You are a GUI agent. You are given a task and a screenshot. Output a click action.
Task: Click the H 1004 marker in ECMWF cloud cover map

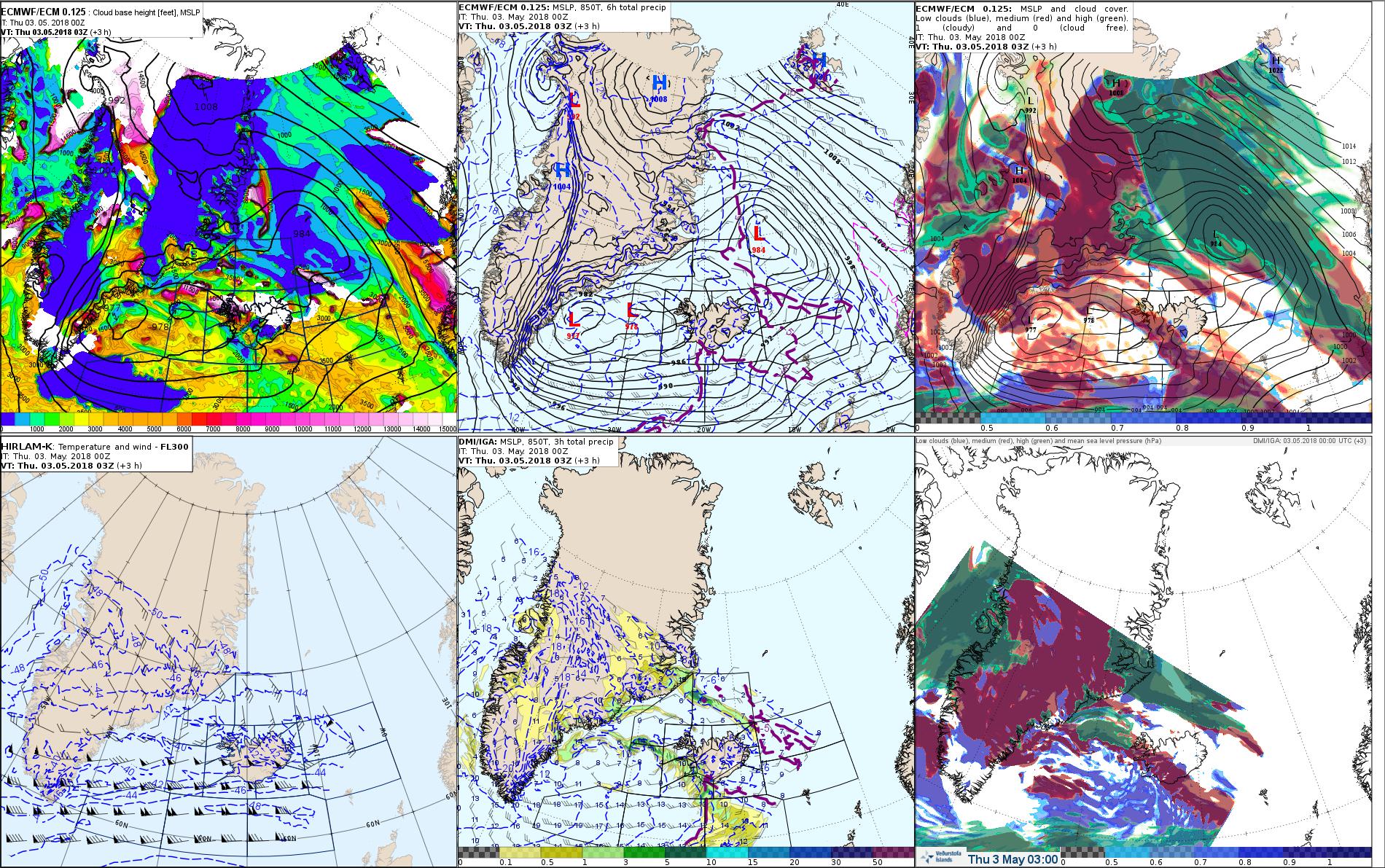tap(1019, 174)
